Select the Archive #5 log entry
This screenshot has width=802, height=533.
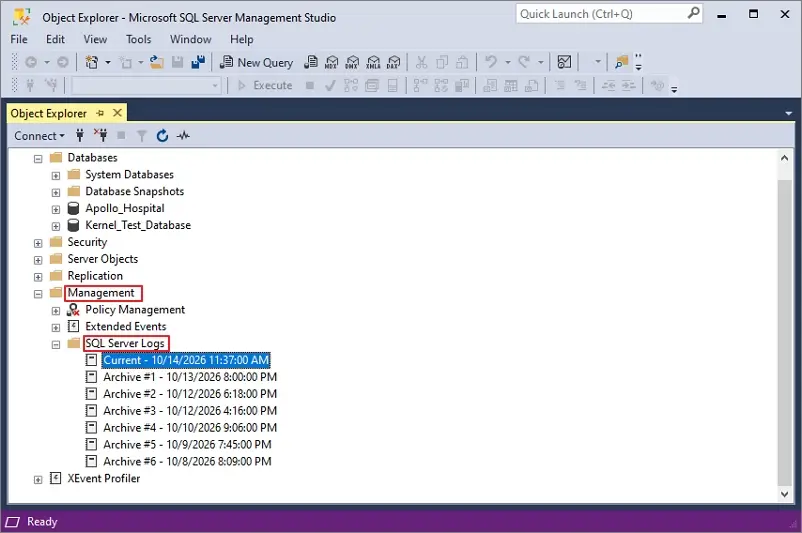pyautogui.click(x=187, y=445)
